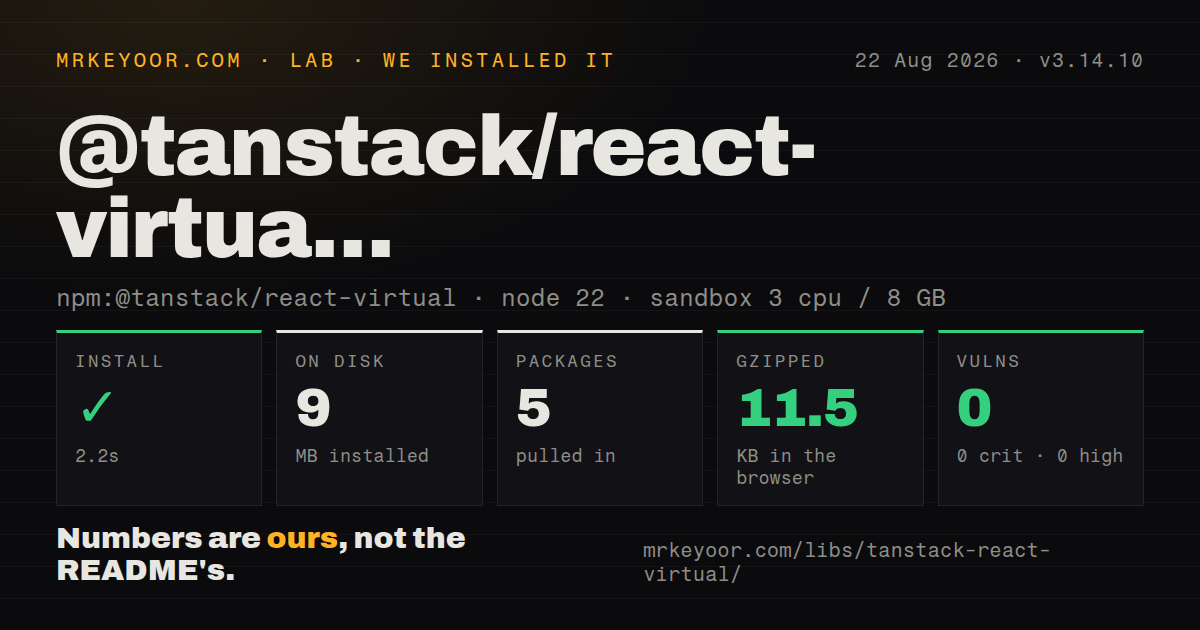Click the 'Numbers are ours, not the README's.' tagline

261,555
